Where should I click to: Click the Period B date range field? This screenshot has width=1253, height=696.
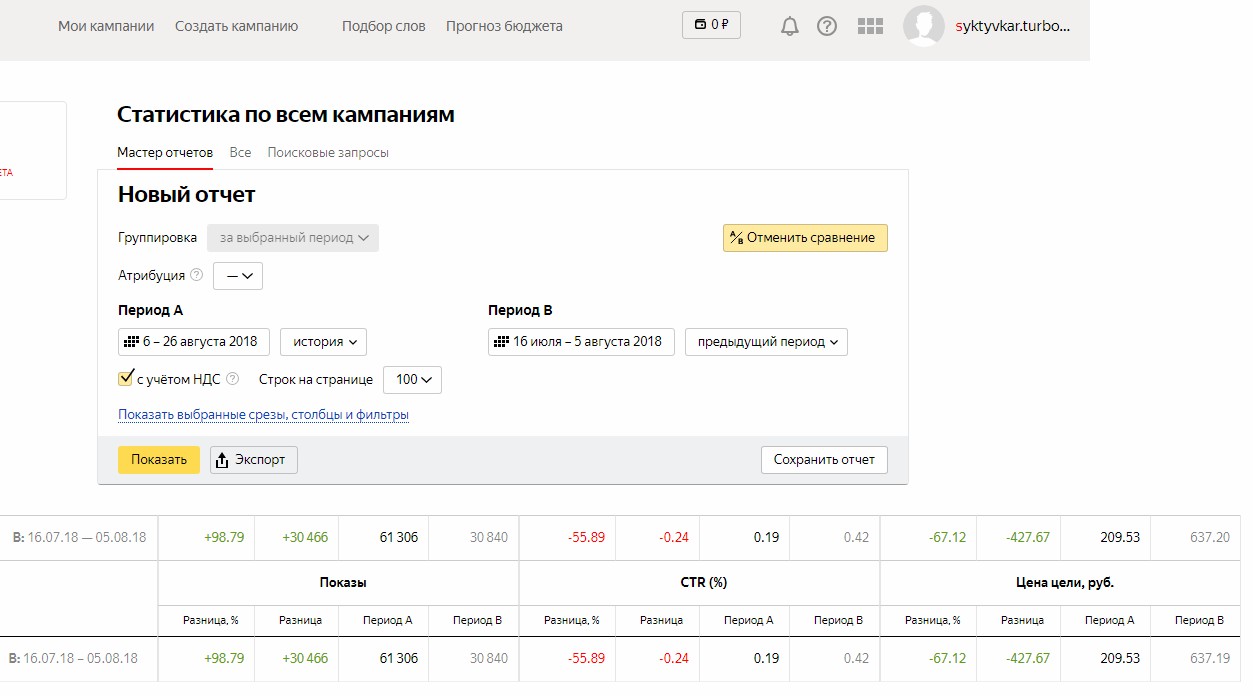pos(582,342)
